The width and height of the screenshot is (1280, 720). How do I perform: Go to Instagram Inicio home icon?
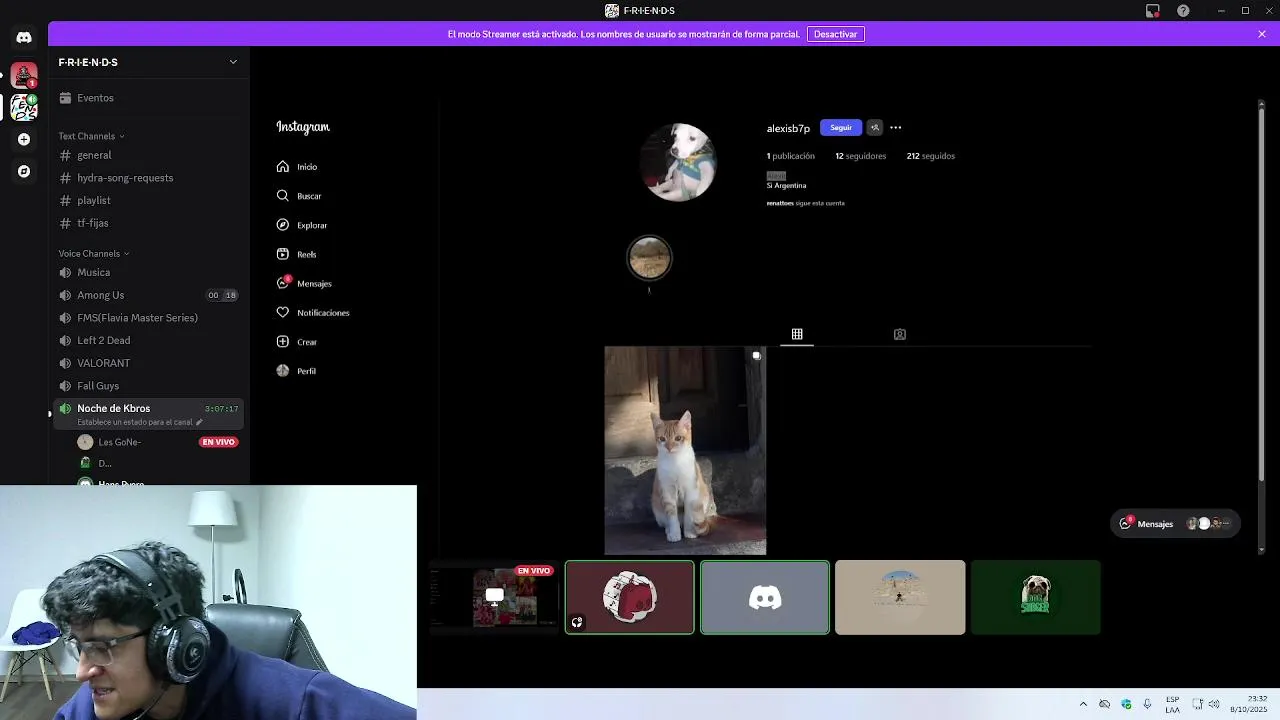(x=283, y=167)
